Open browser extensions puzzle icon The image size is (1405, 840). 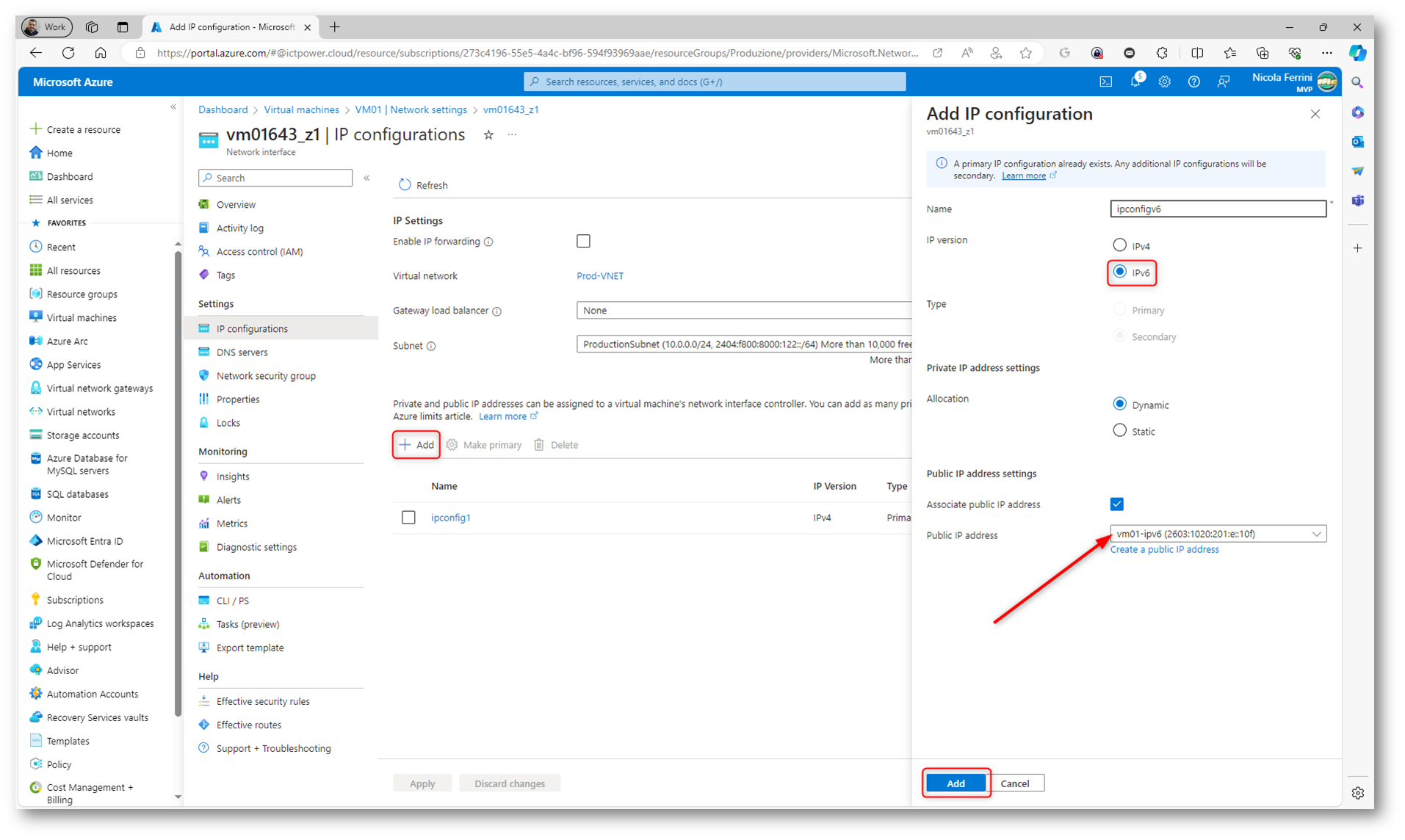[1161, 53]
